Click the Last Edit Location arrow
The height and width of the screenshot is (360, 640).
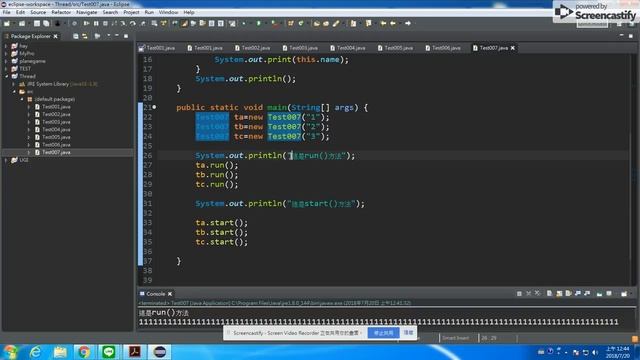click(383, 24)
